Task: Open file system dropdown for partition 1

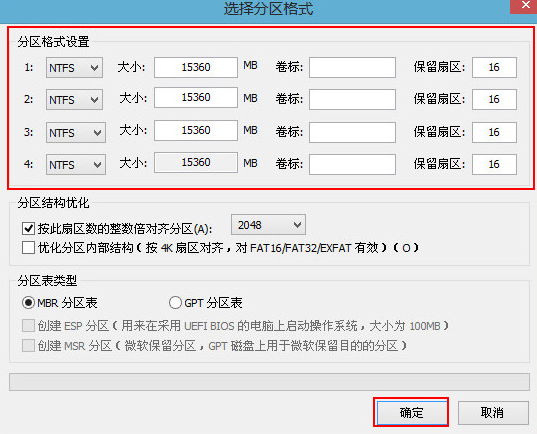Action: point(74,67)
